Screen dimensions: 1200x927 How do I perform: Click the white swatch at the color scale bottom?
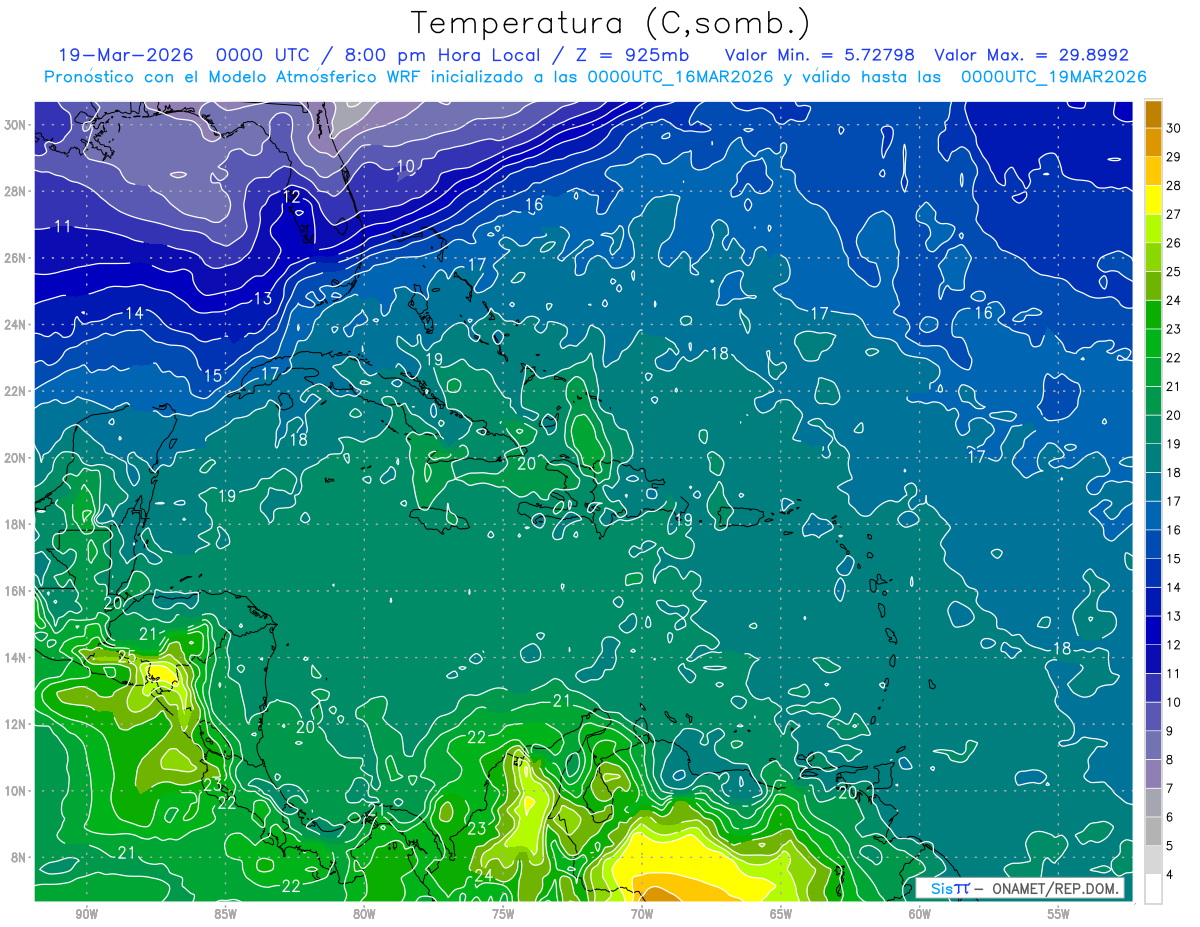(x=1153, y=889)
